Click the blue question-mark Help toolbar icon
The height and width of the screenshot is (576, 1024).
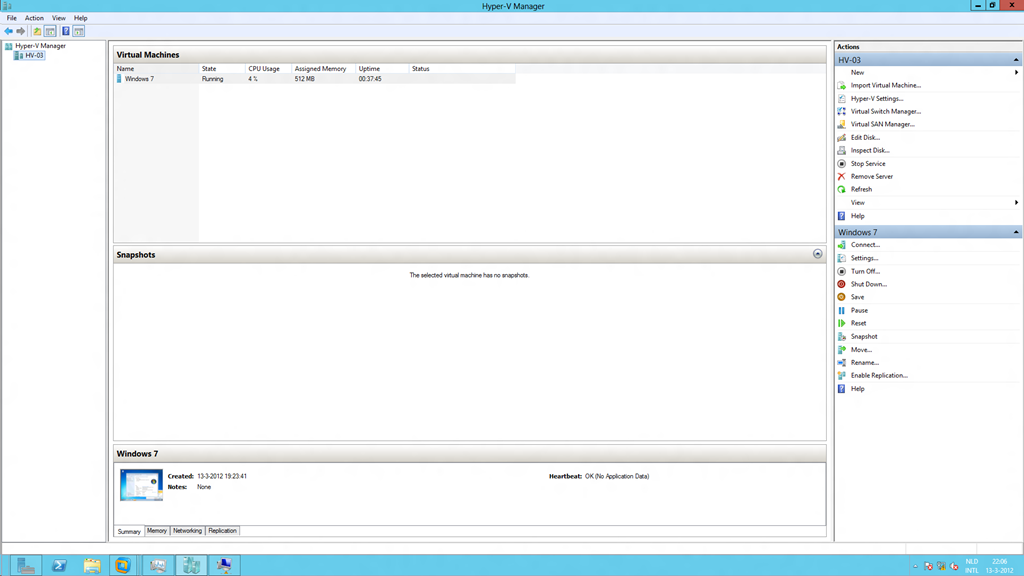[66, 31]
